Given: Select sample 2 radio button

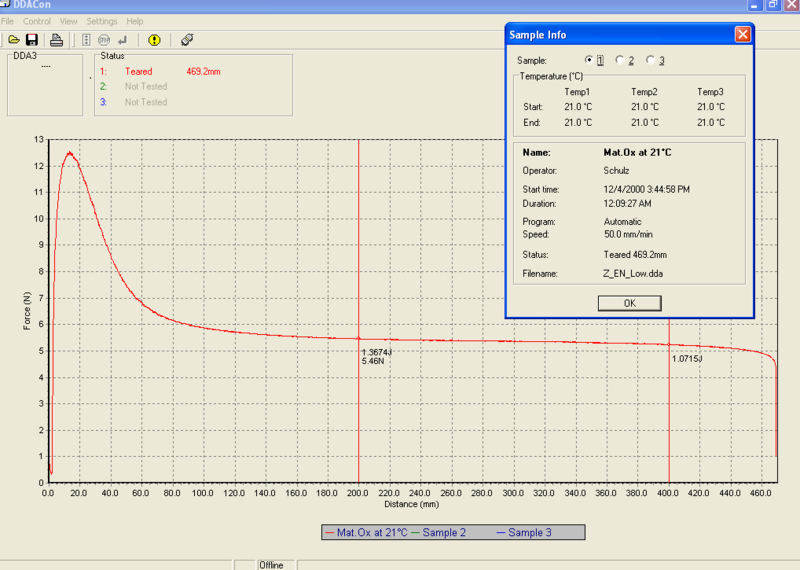Looking at the screenshot, I should pos(620,60).
